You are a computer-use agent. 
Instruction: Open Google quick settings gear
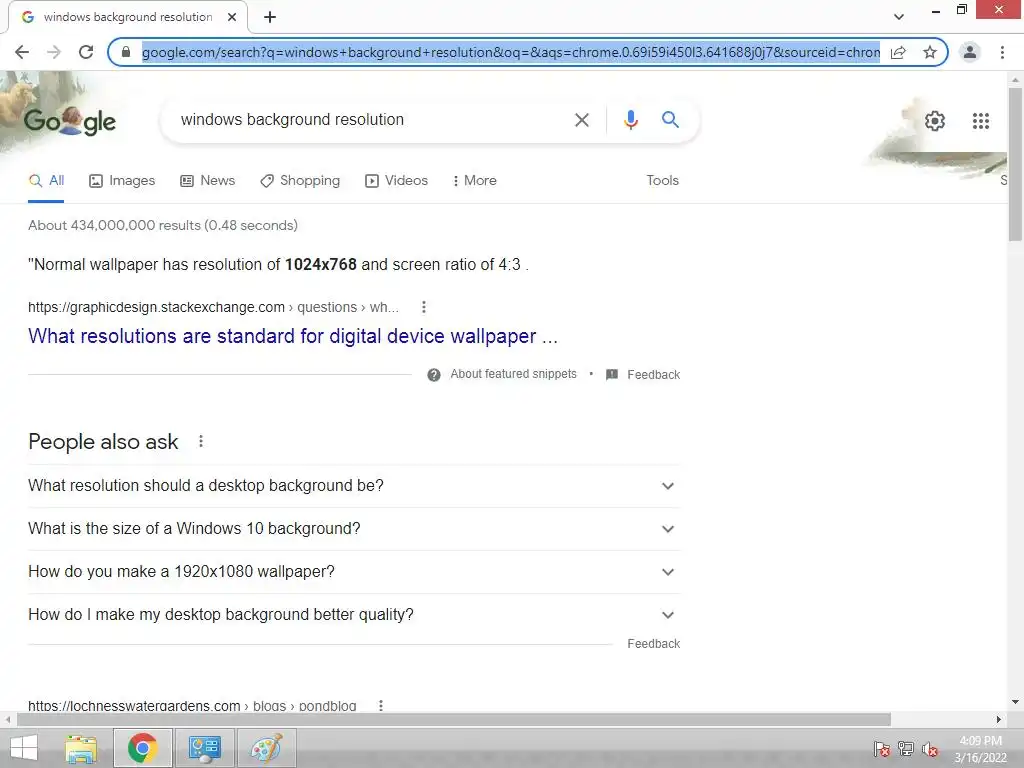click(935, 121)
